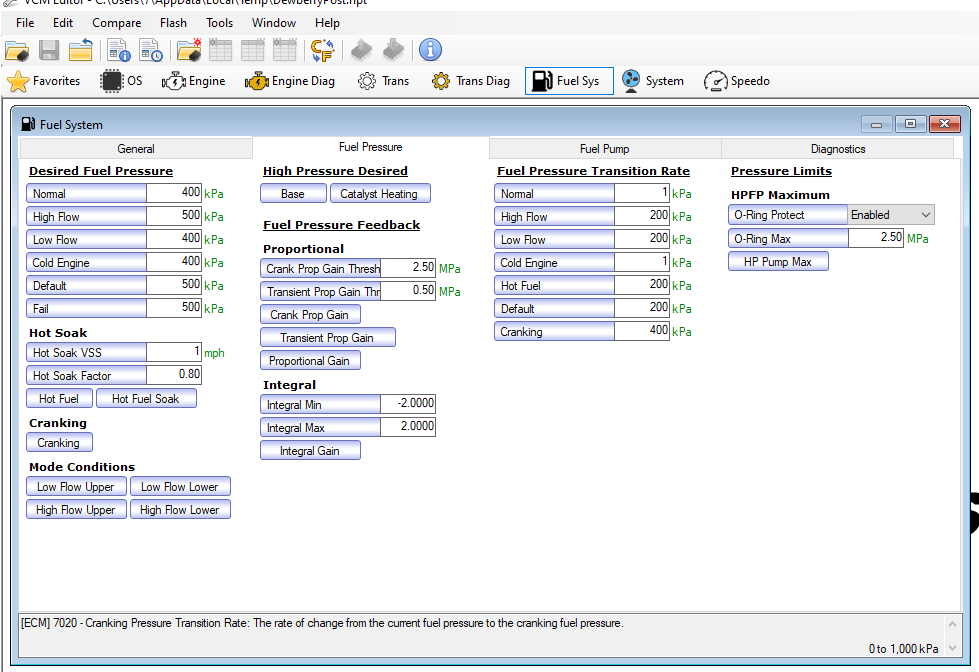The image size is (979, 672).
Task: Open the HP Pump Max table
Action: tap(778, 262)
